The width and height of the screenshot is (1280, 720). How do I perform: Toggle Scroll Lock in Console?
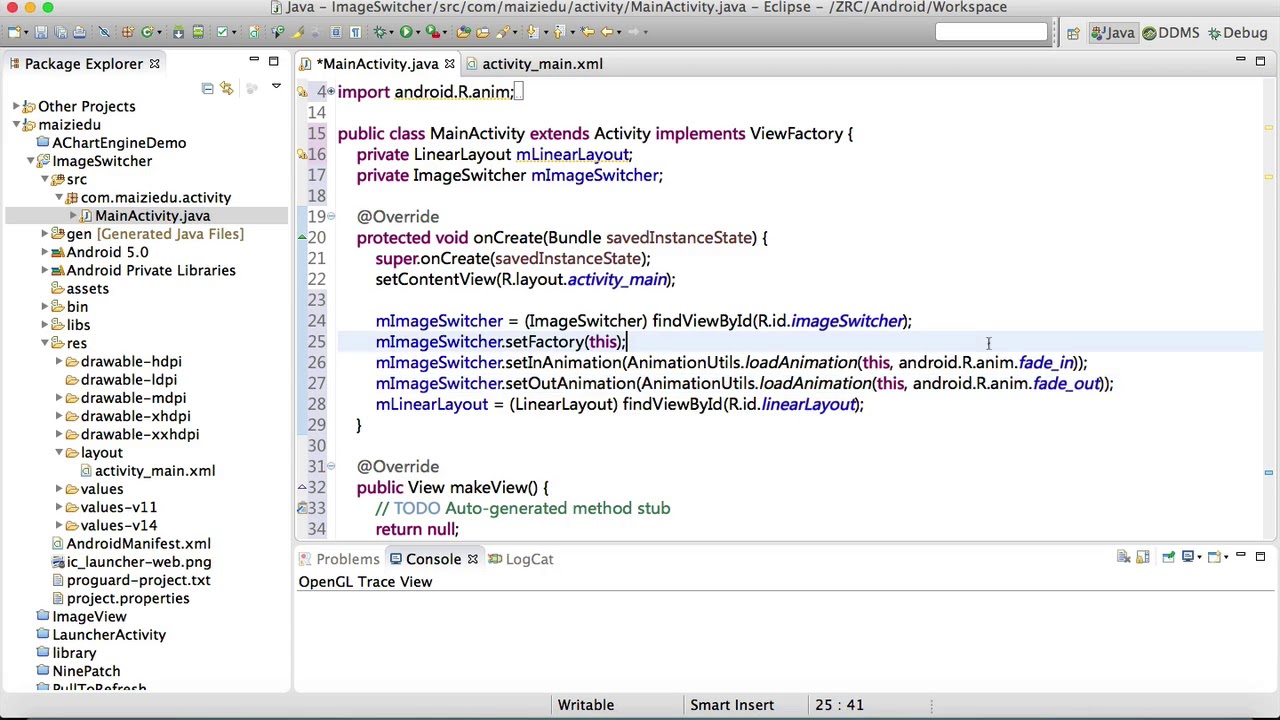point(1143,557)
